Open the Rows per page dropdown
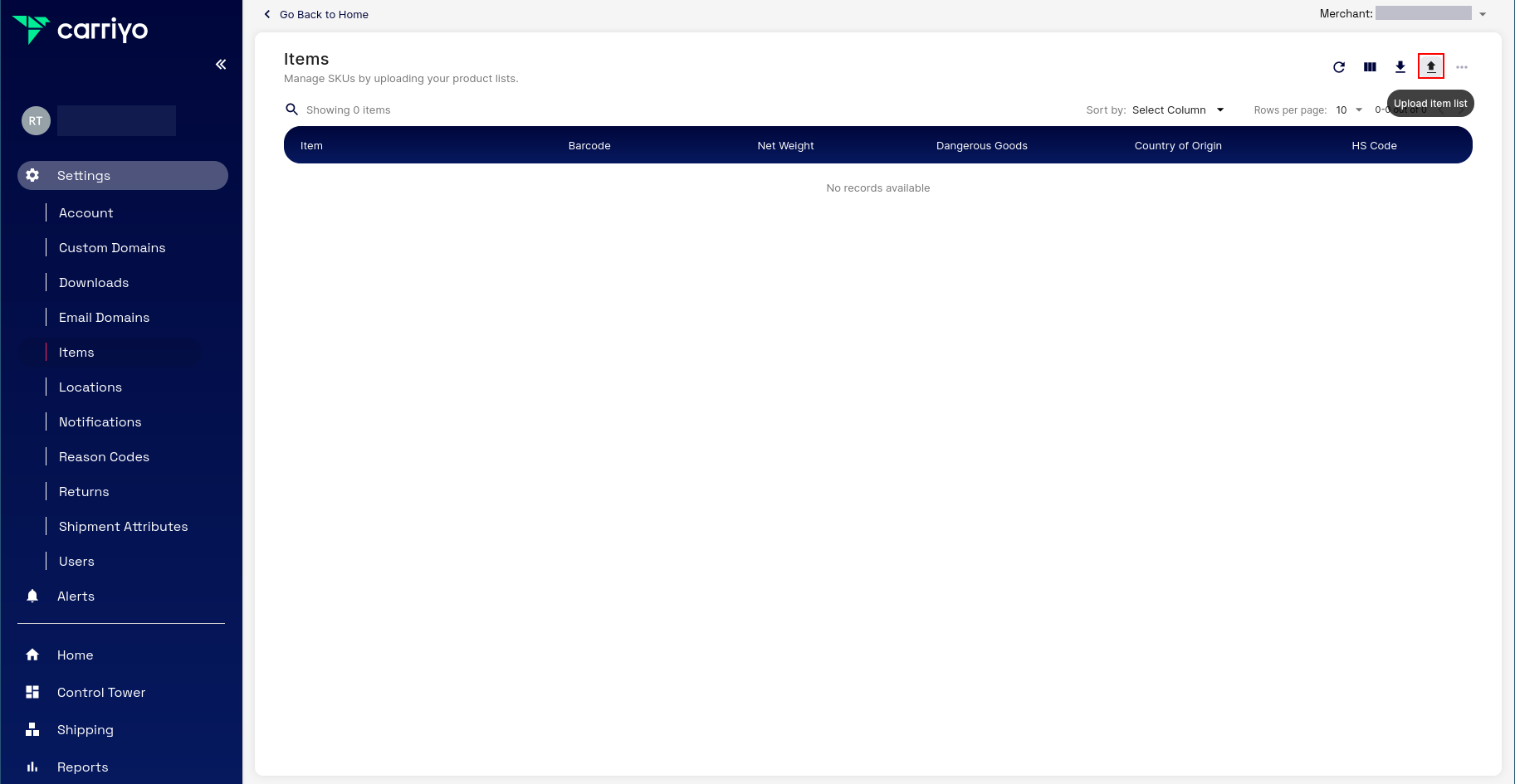1515x784 pixels. click(1349, 110)
